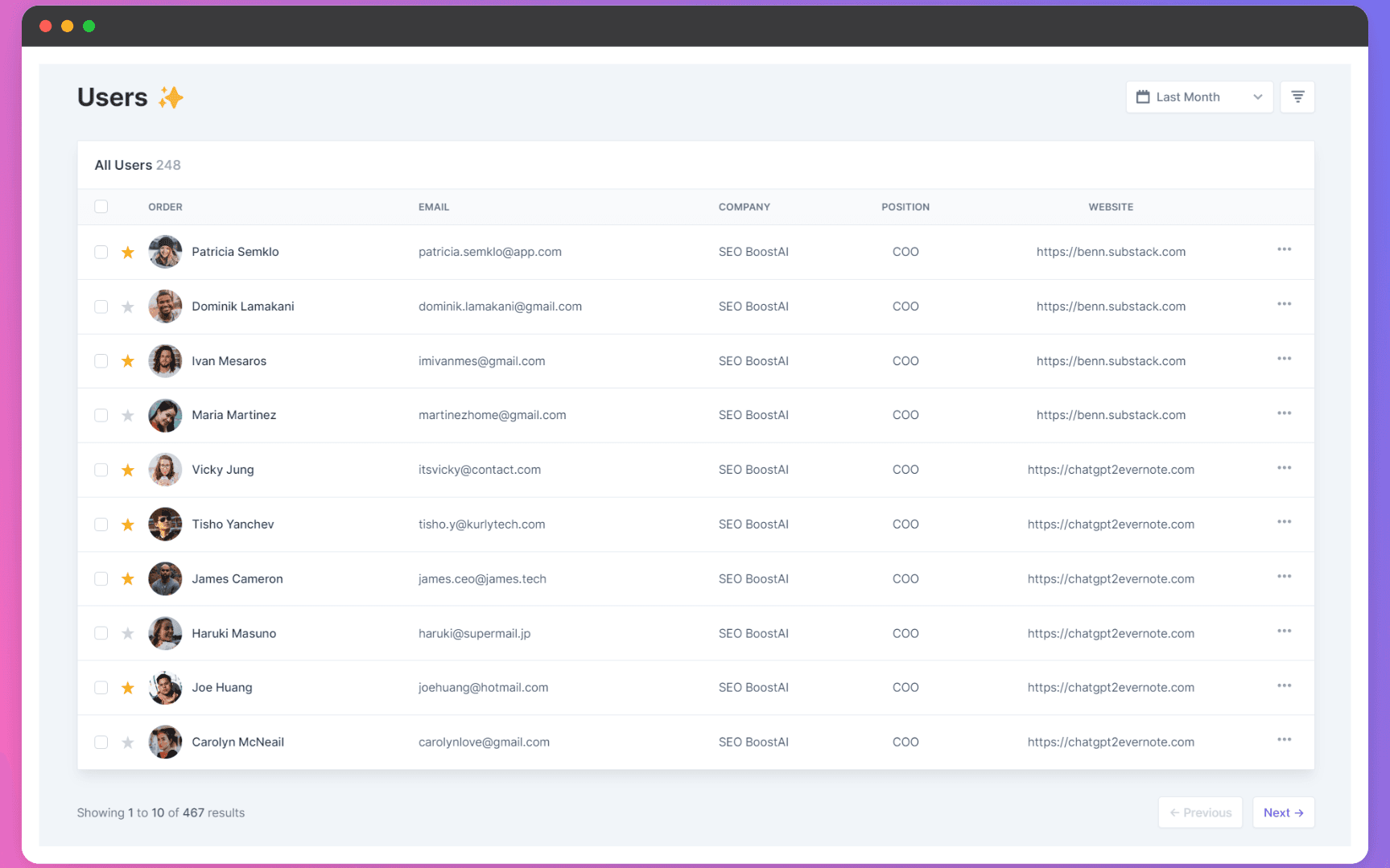This screenshot has height=868, width=1390.
Task: Check the box for Ivan Mesaros
Action: tap(101, 361)
